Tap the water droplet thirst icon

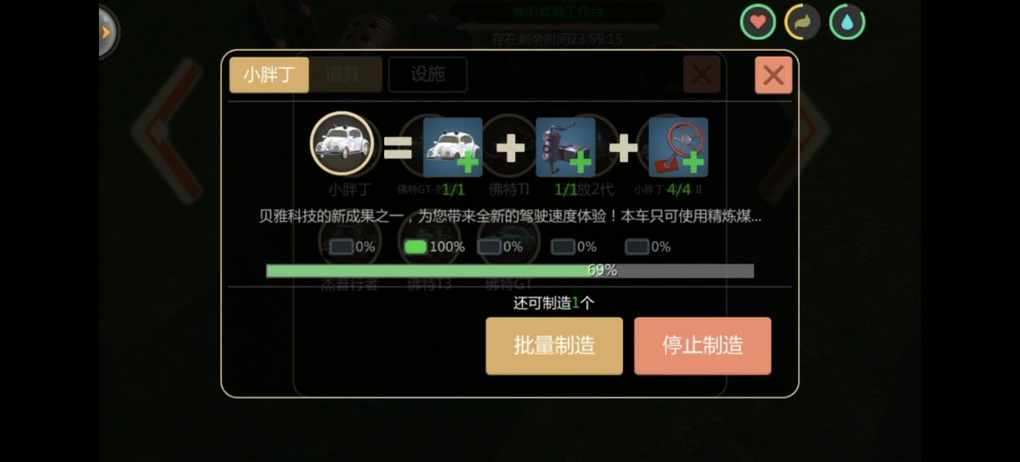[846, 22]
